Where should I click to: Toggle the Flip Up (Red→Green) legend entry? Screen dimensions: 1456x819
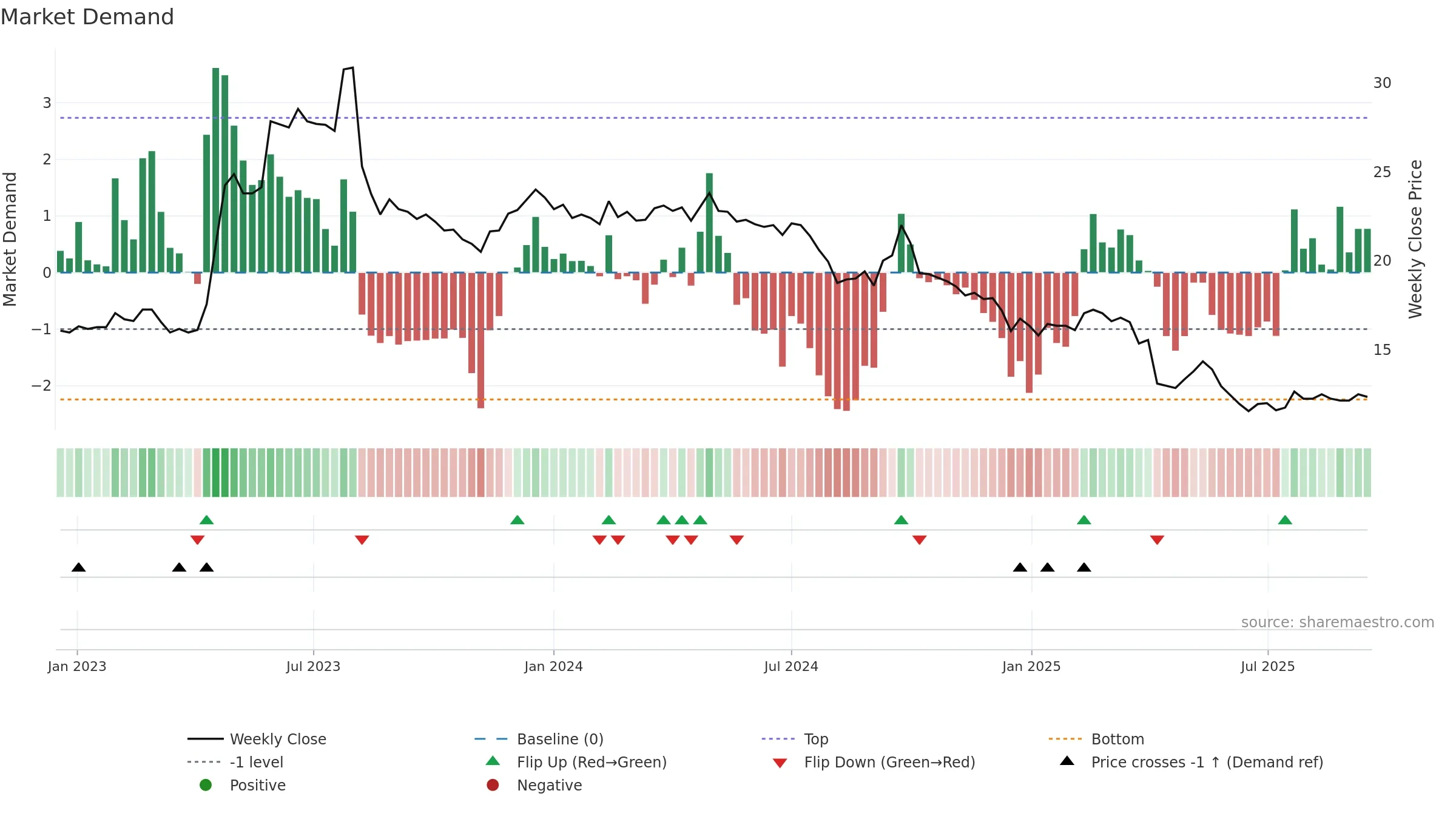(x=576, y=762)
